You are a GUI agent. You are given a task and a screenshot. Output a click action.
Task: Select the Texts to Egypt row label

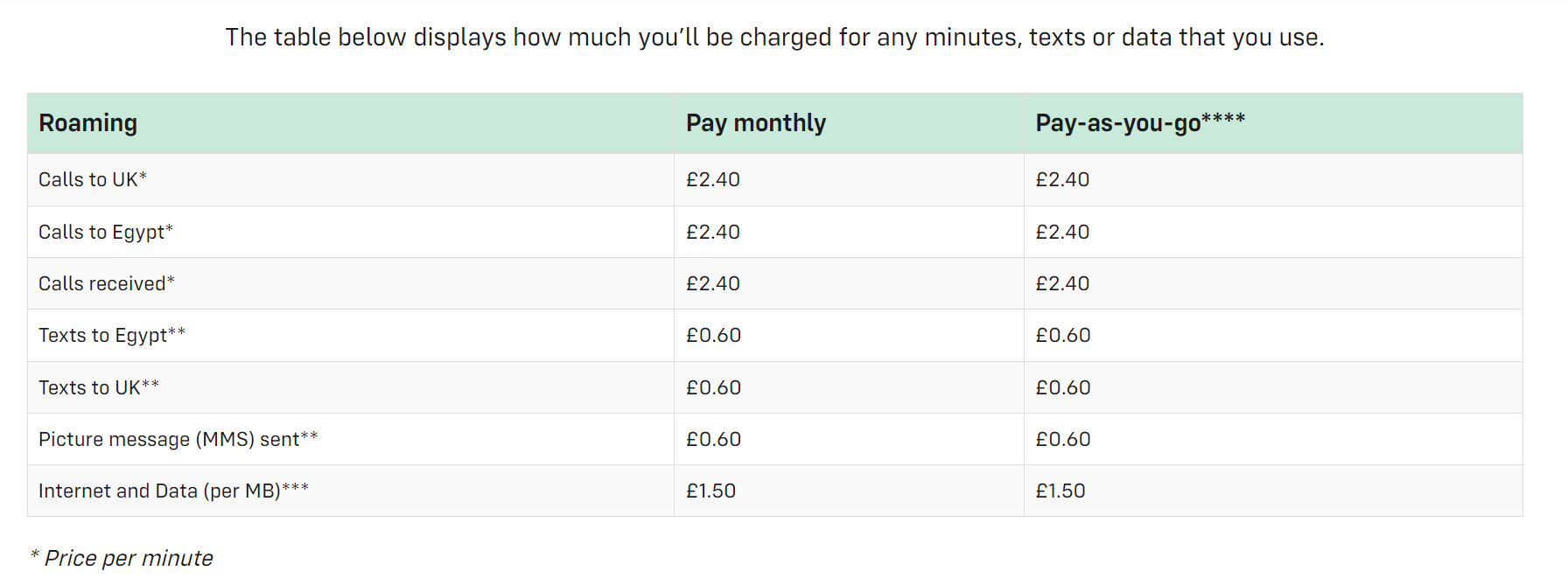click(112, 335)
